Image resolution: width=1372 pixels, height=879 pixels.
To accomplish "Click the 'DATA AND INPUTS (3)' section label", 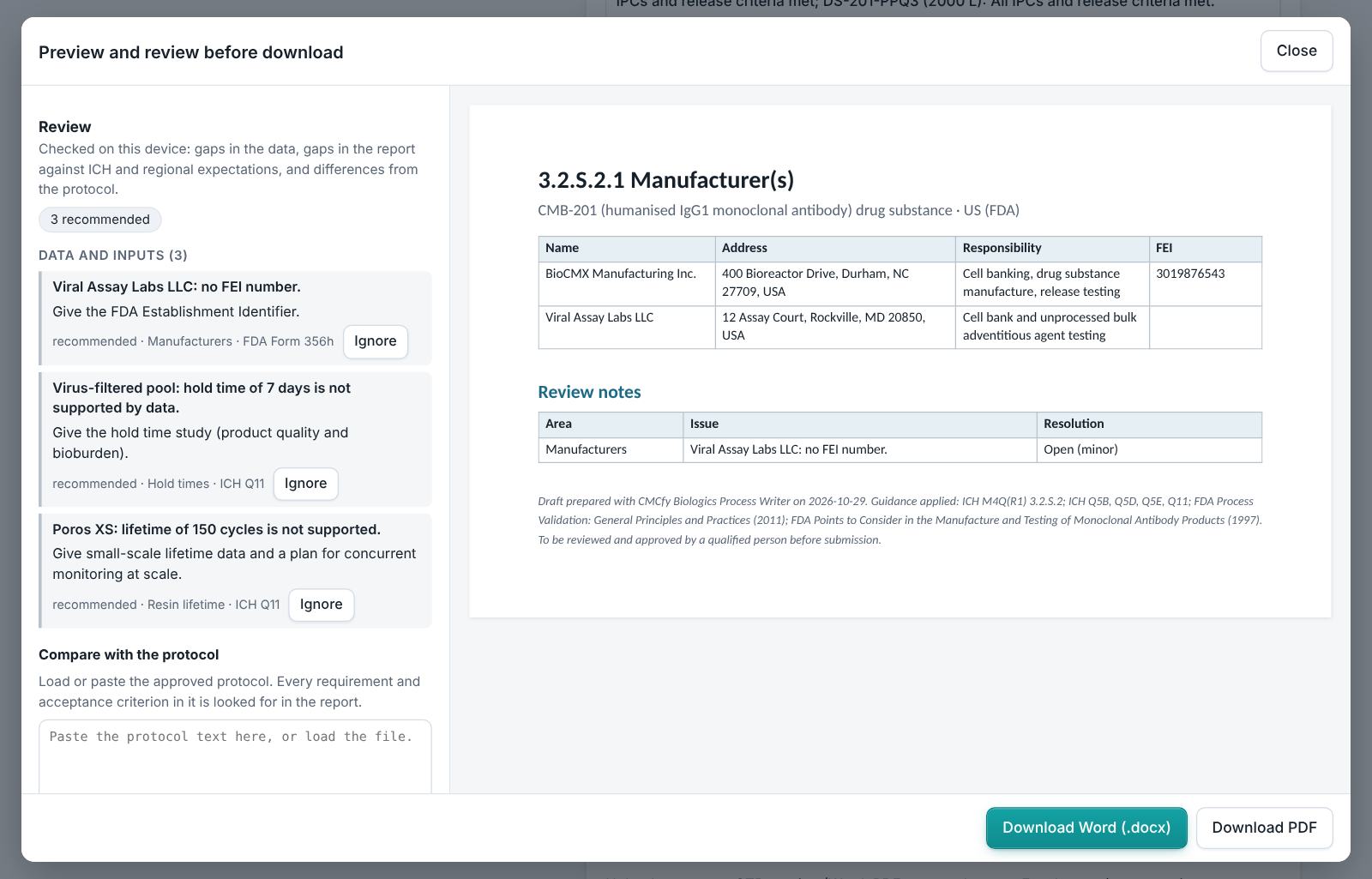I will point(113,255).
